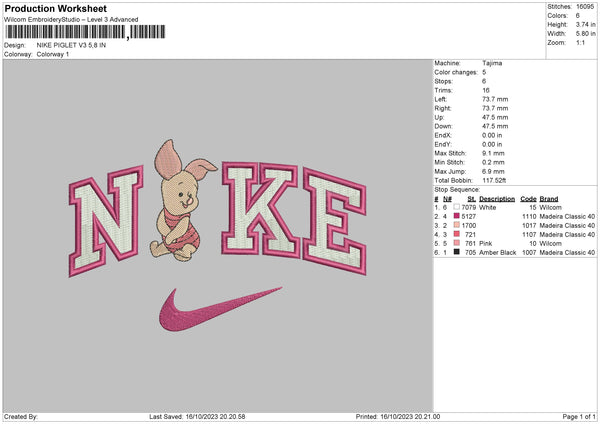Click the 5127 magenta thread swatch

tap(457, 216)
